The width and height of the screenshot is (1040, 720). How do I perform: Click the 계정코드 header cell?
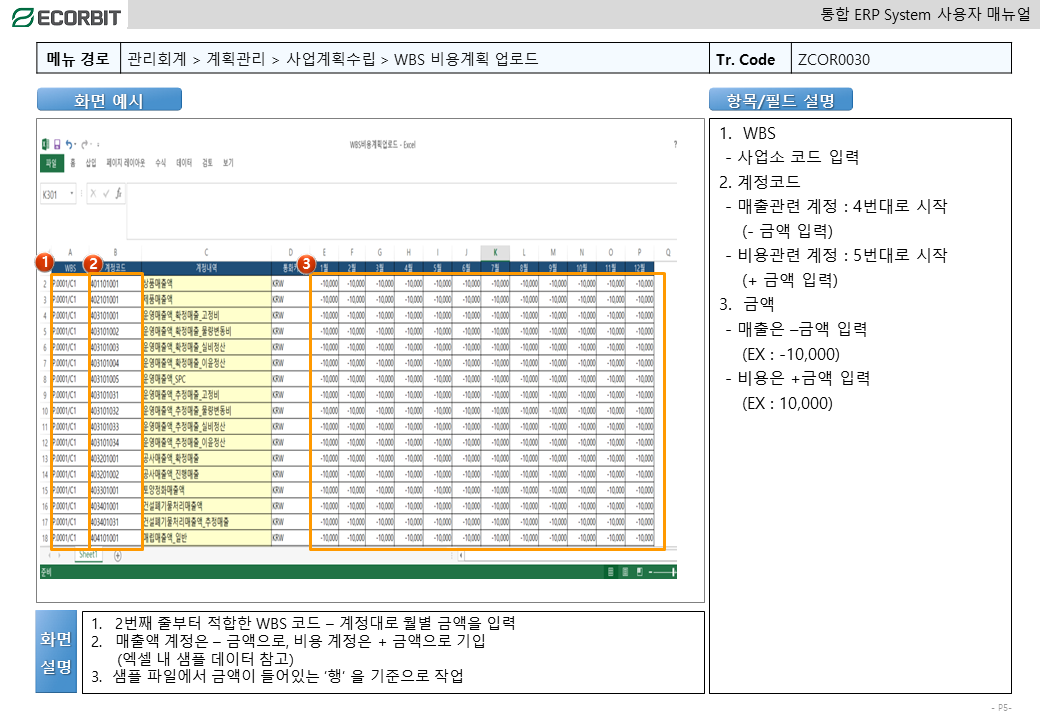click(115, 268)
